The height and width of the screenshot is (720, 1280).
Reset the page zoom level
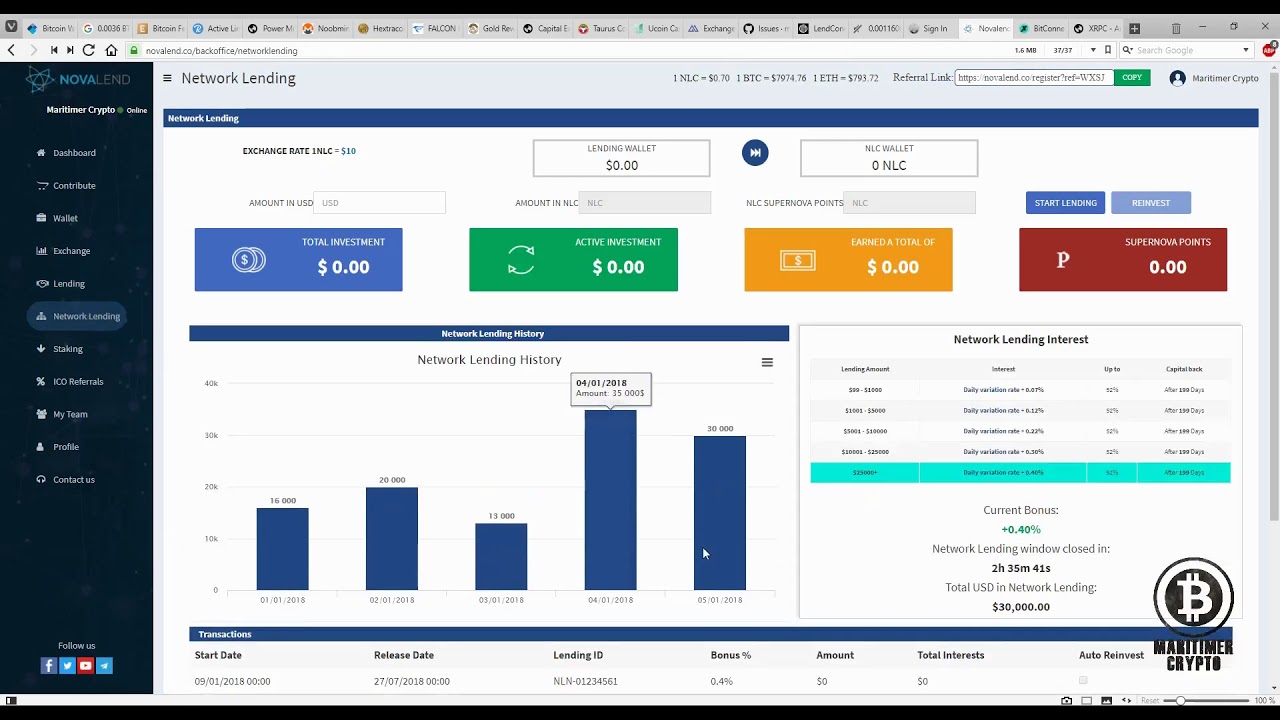[1150, 701]
